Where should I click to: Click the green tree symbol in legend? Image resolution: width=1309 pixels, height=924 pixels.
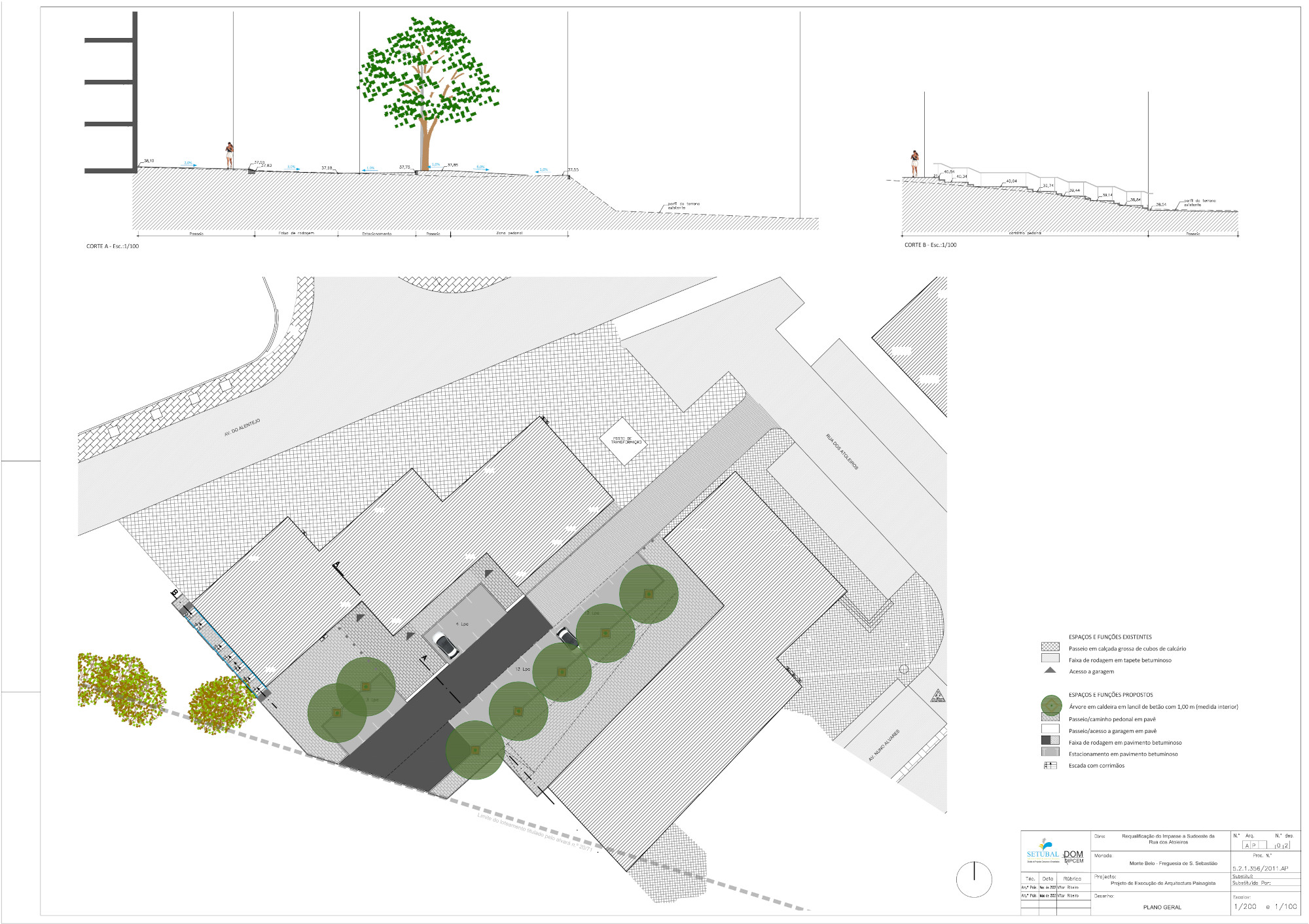(x=1050, y=705)
